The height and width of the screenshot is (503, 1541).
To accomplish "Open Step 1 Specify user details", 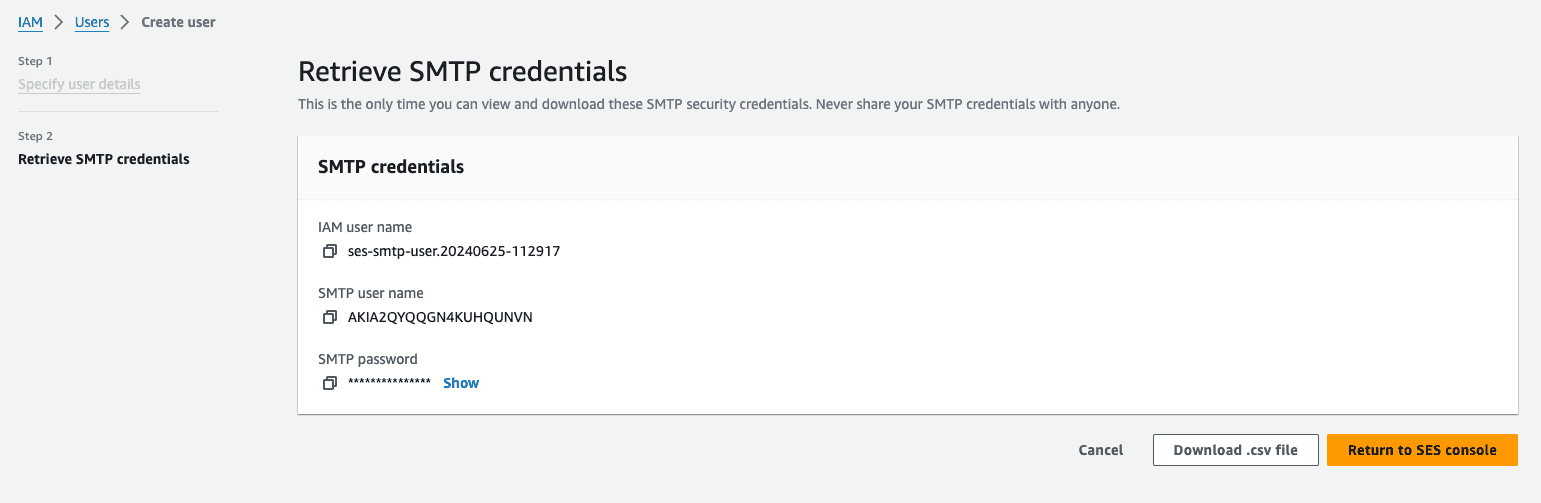I will point(79,84).
